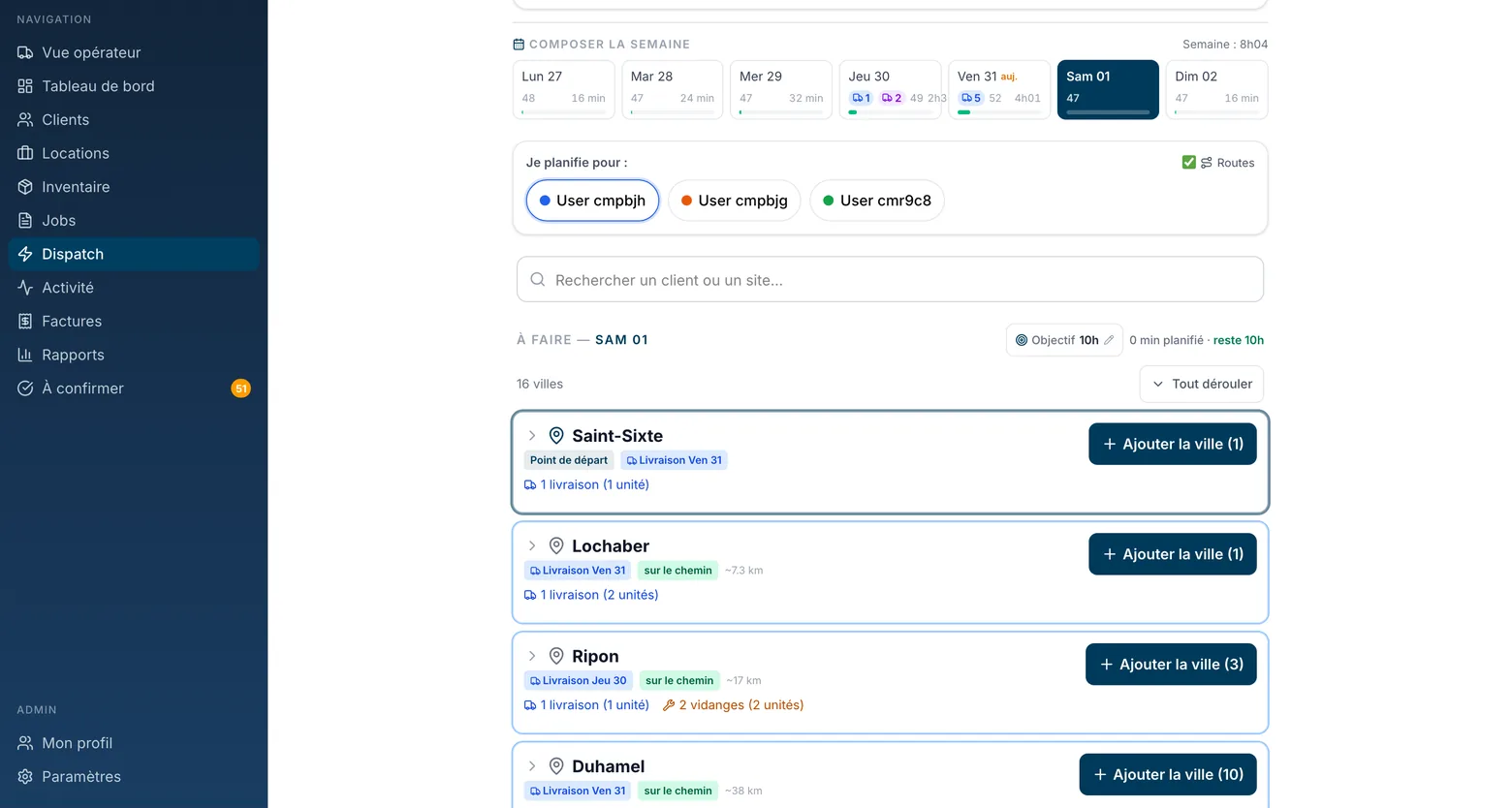Viewport: 1512px width, 808px height.
Task: Select the Sam 01 day tab
Action: 1108,89
